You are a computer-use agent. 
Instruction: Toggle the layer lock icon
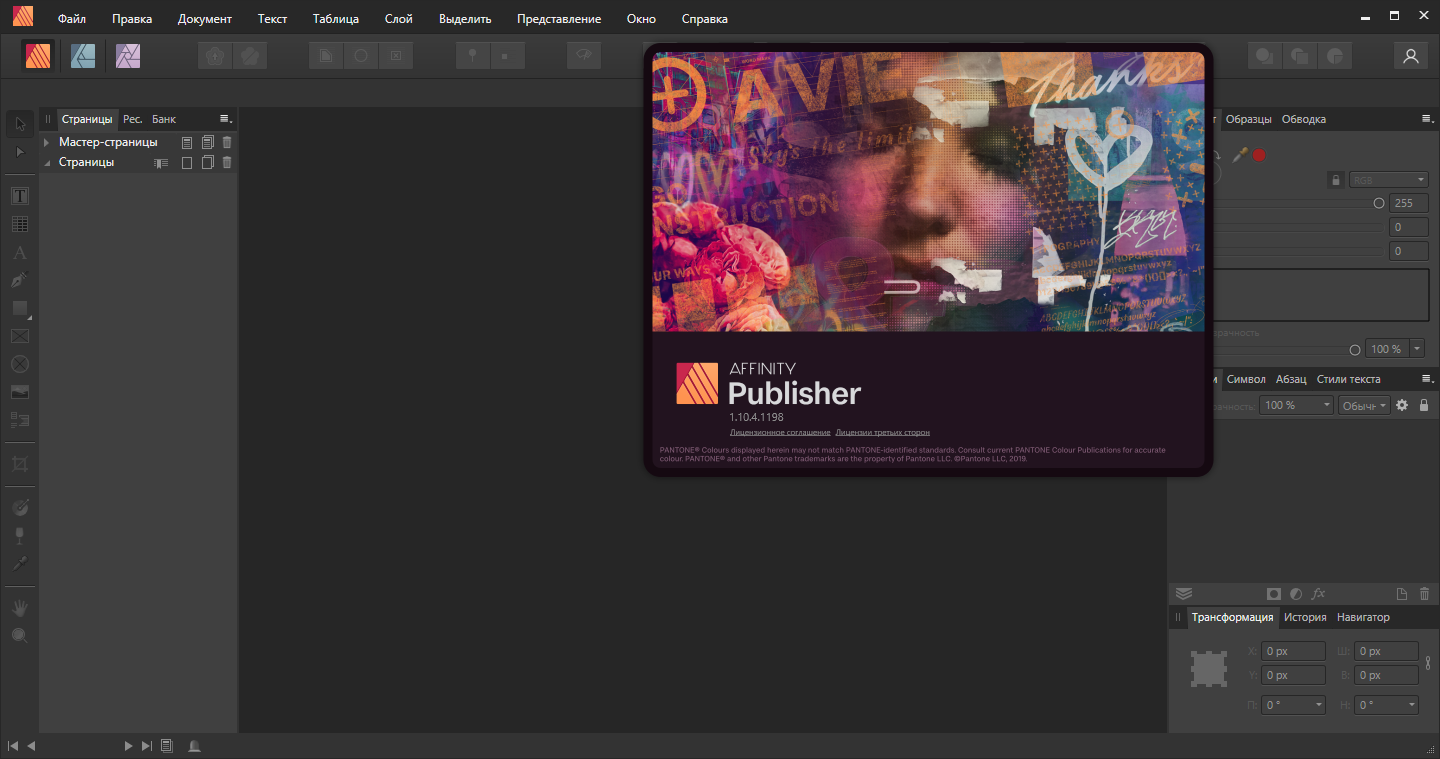[1424, 405]
